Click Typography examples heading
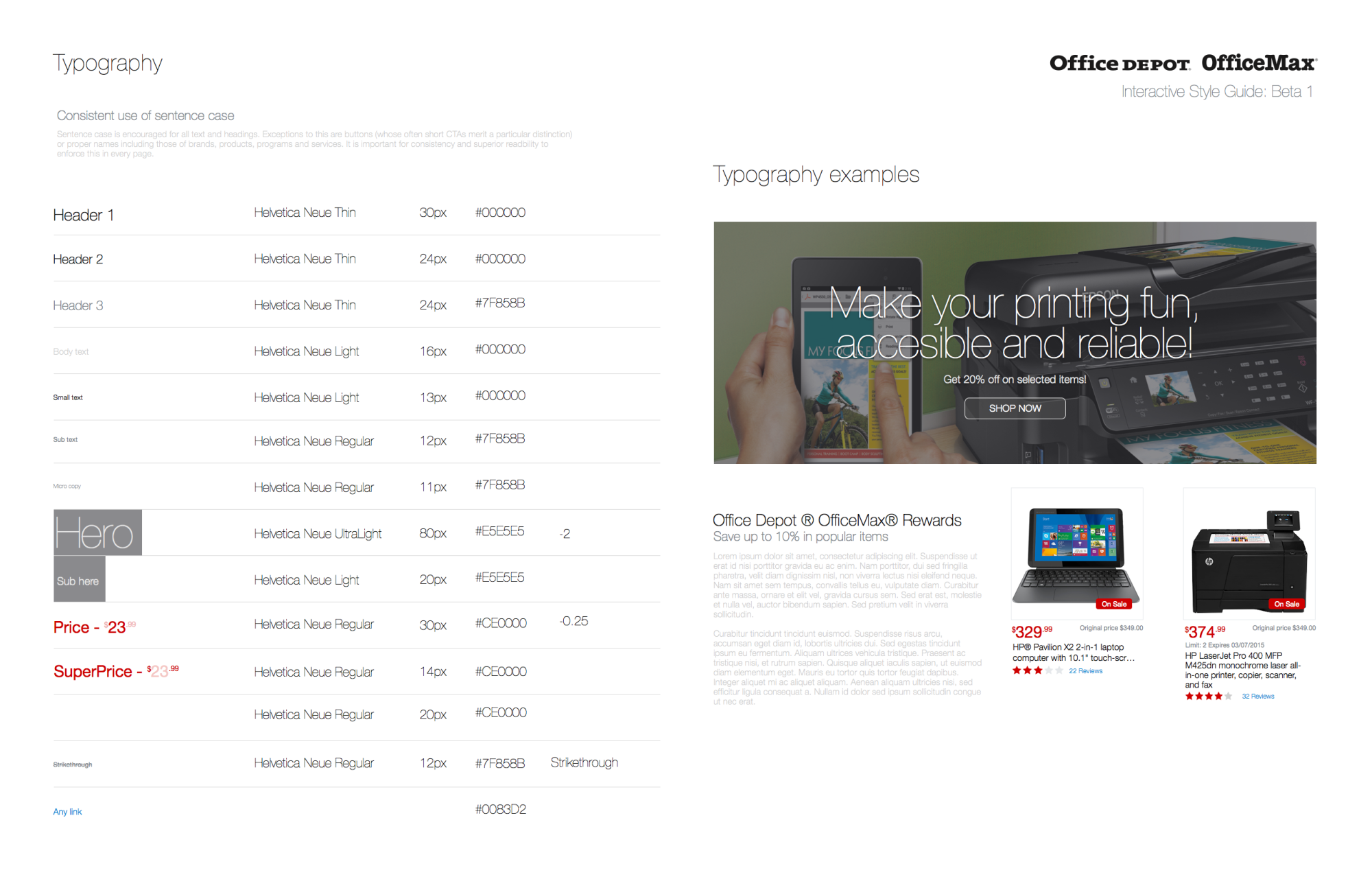Image resolution: width=1372 pixels, height=888 pixels. coord(816,175)
